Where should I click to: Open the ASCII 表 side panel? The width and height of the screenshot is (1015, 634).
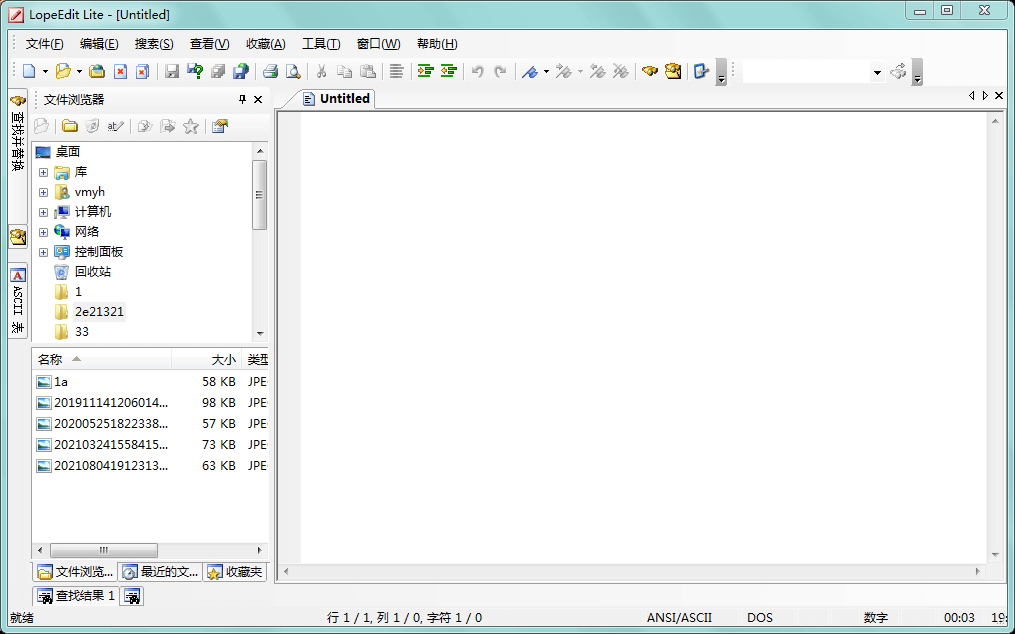18,300
